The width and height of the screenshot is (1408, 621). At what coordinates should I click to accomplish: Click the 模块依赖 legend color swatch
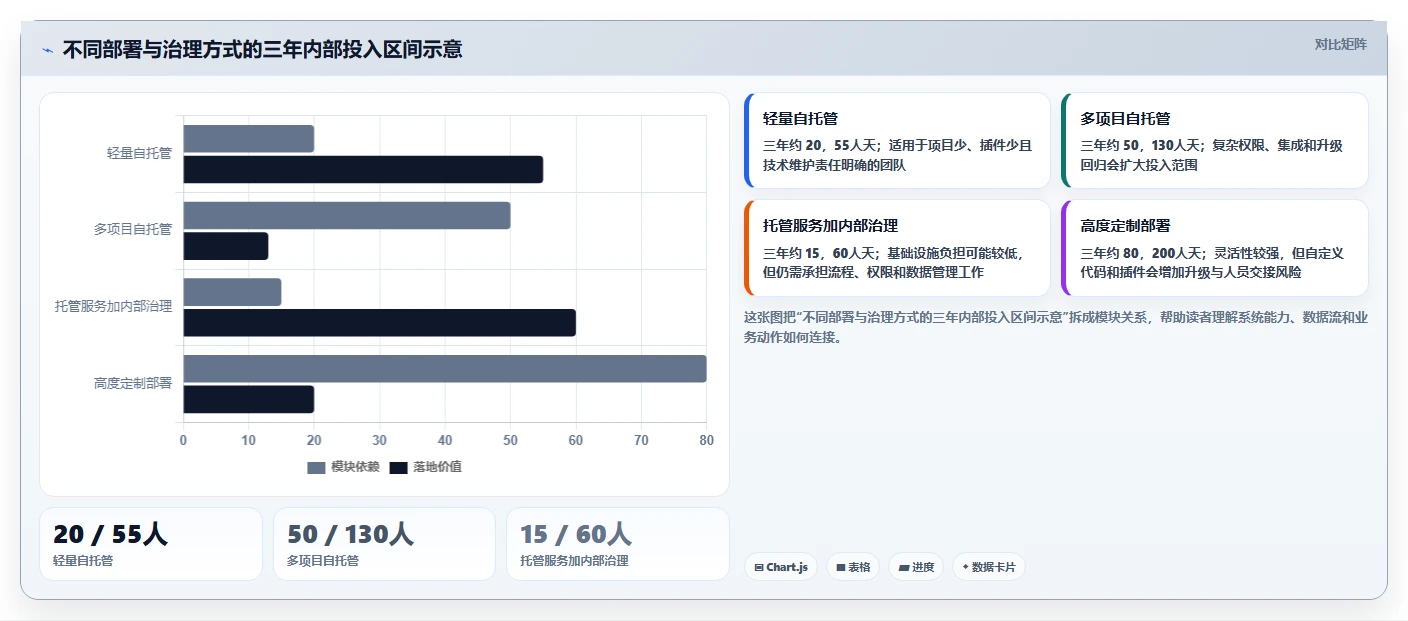tap(316, 468)
